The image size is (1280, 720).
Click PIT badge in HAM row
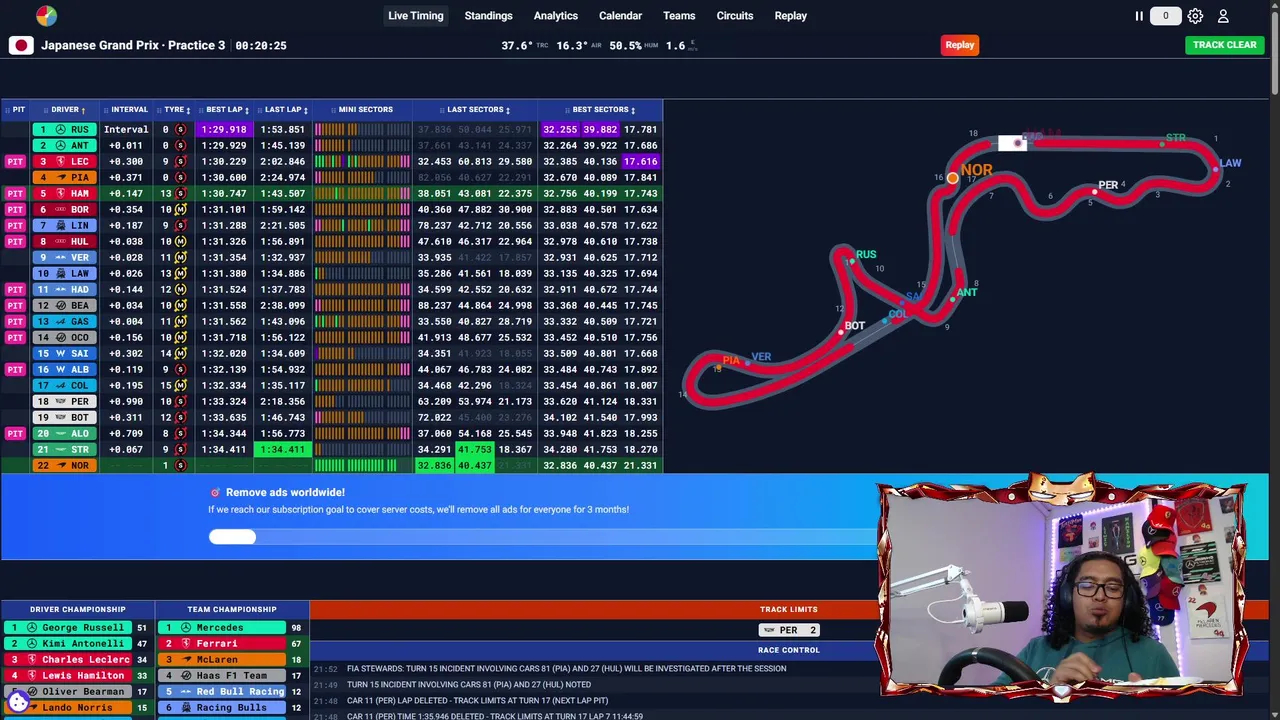[15, 193]
